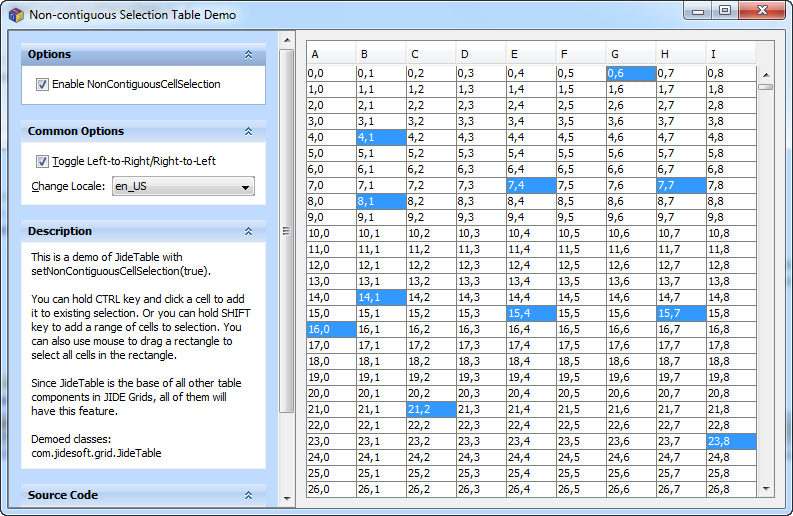This screenshot has width=793, height=516.
Task: Click column header C
Action: coord(431,54)
